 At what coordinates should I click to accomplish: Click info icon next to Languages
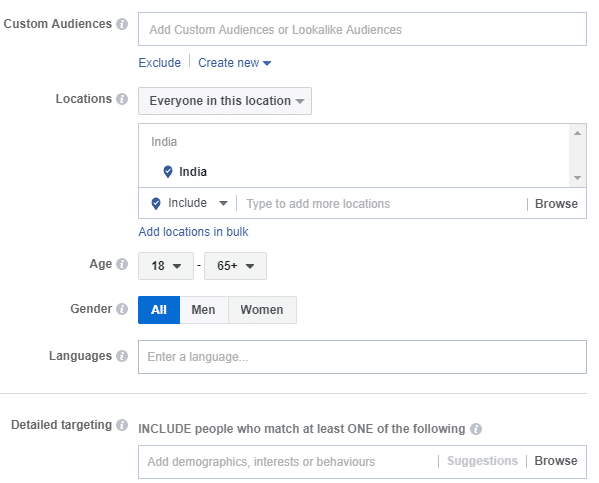coord(122,356)
